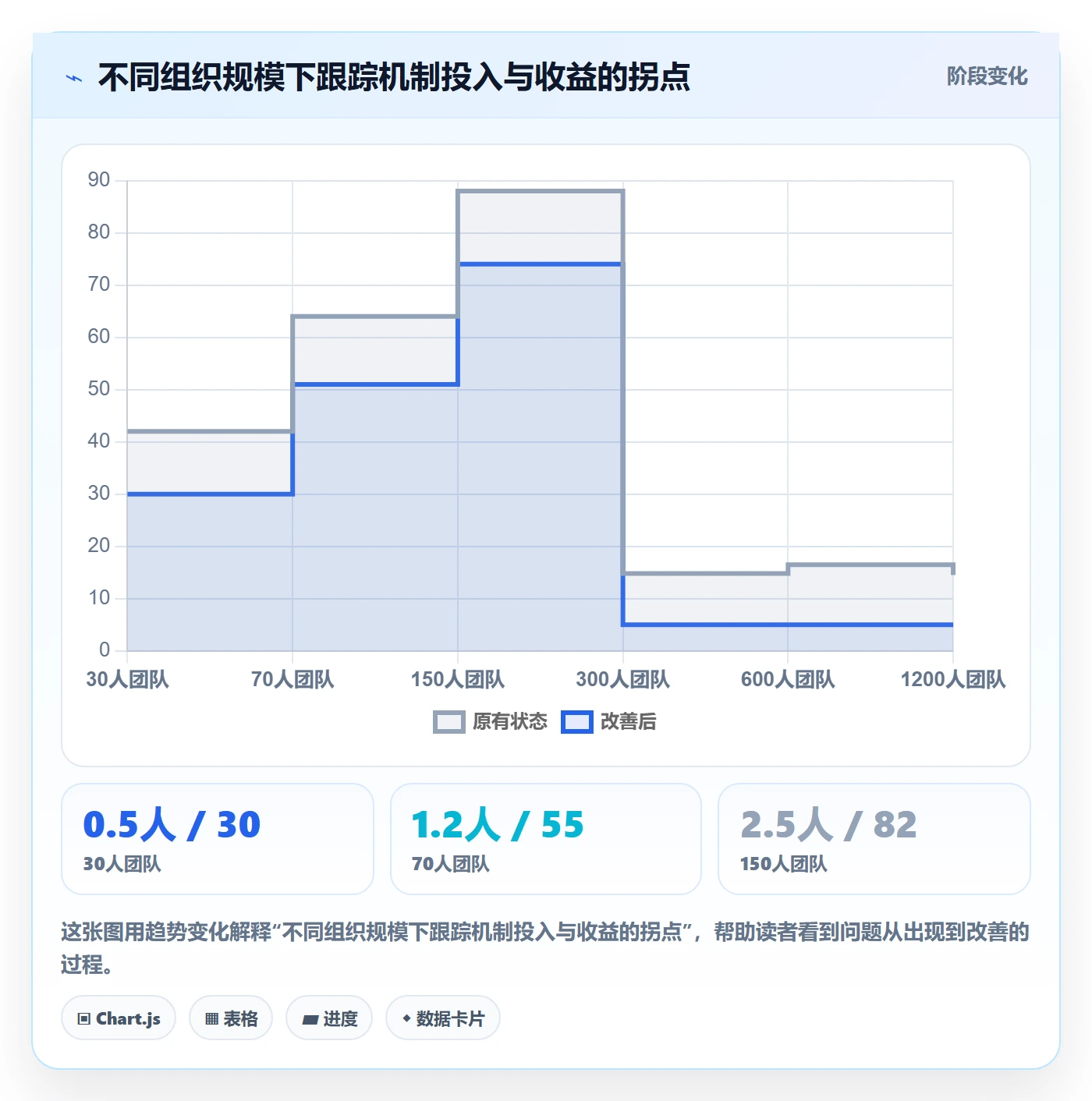
Task: Select the 数据卡片 tag chip
Action: (x=443, y=1018)
